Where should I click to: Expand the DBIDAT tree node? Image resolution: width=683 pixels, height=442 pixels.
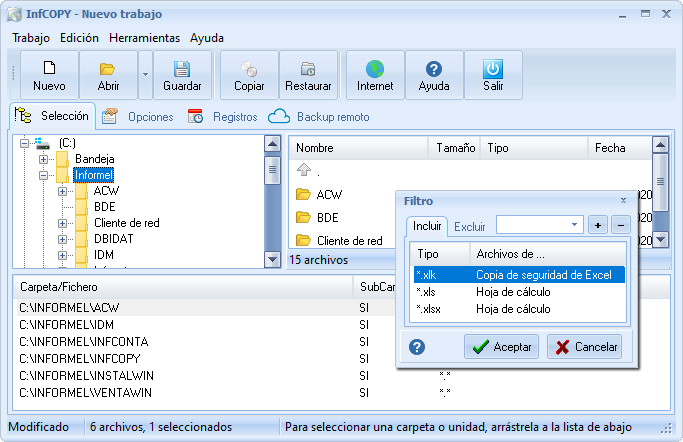(62, 239)
